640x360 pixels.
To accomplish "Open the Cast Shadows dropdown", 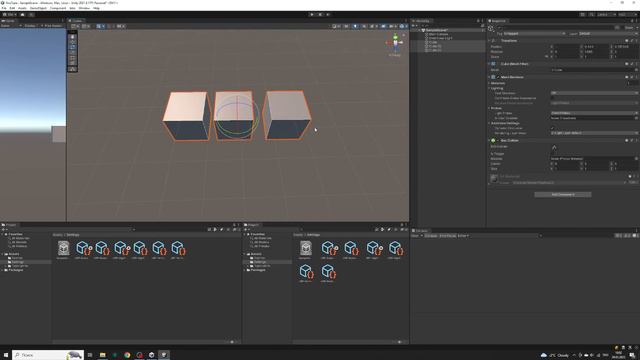I will tap(594, 93).
